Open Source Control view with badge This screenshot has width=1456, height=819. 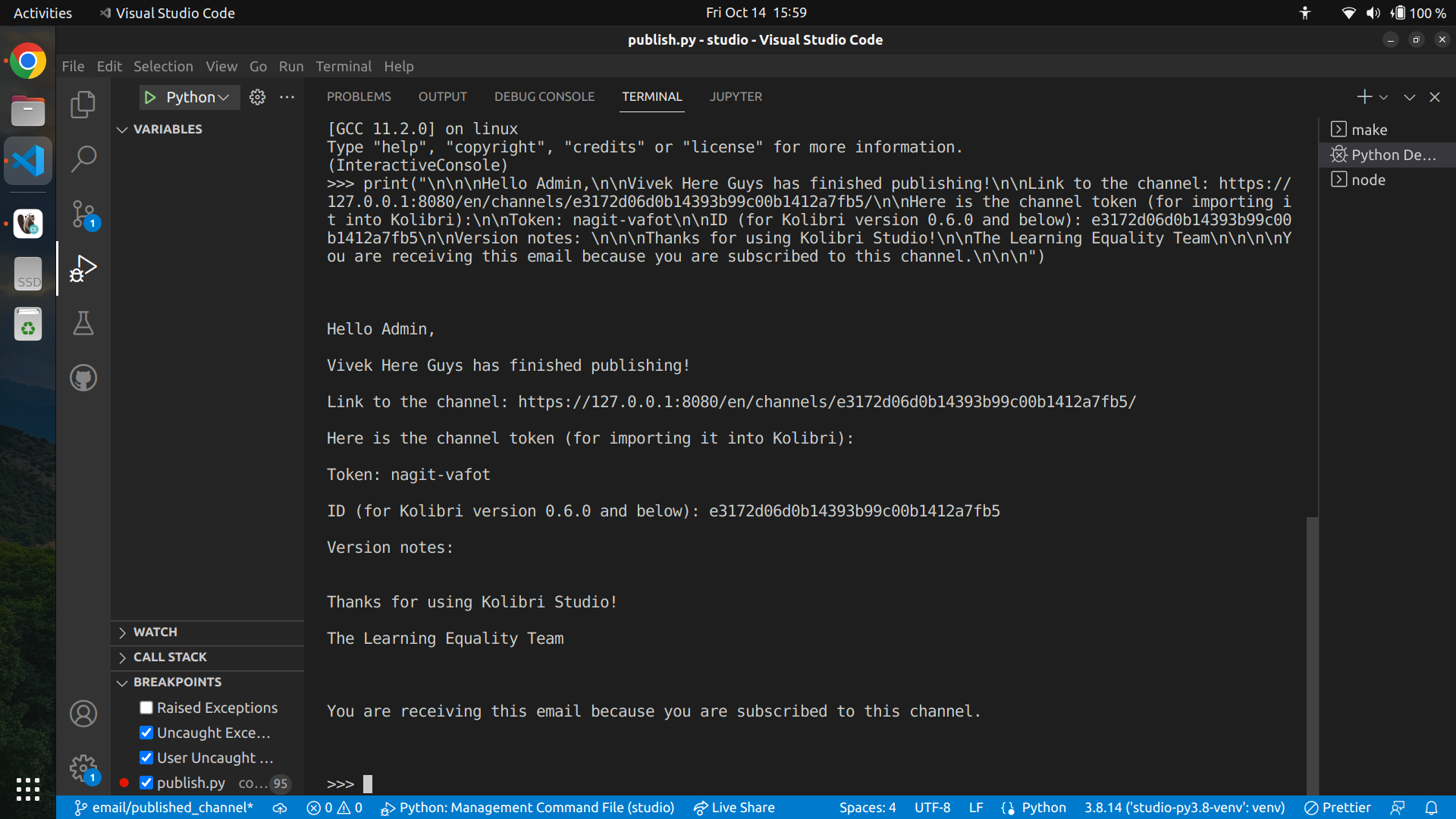point(83,214)
